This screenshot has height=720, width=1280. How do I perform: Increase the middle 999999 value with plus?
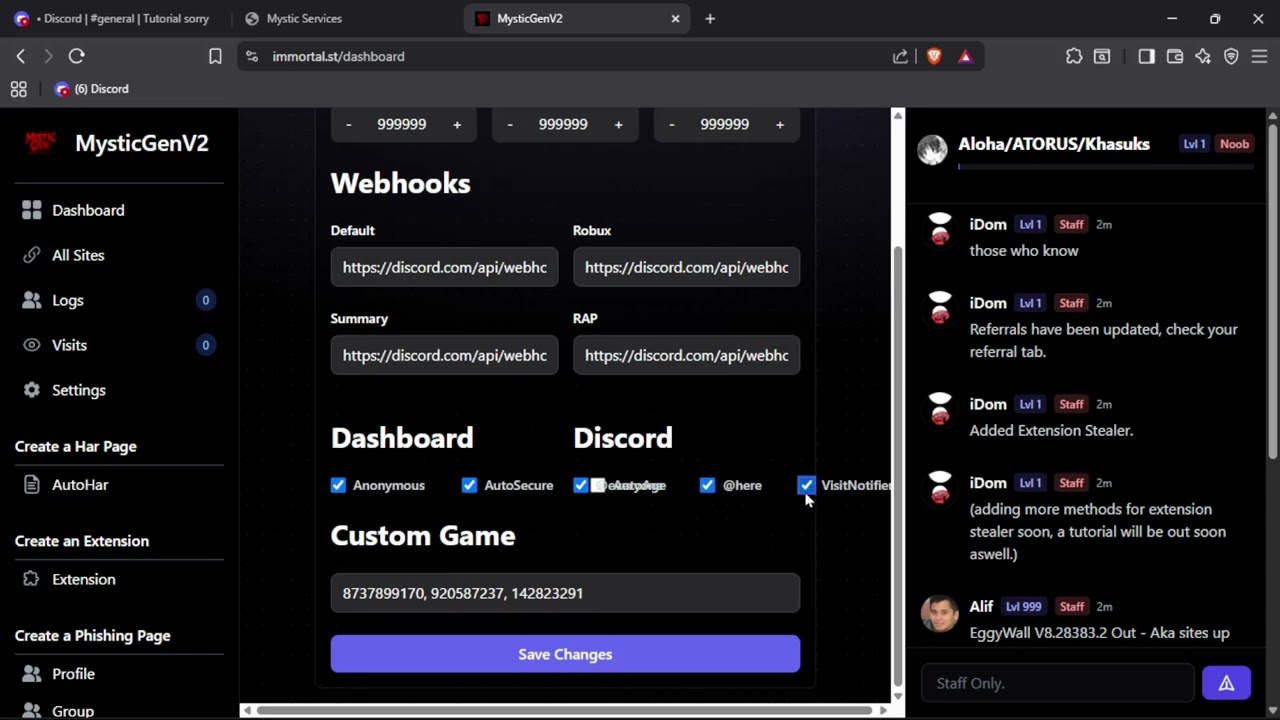pos(618,124)
